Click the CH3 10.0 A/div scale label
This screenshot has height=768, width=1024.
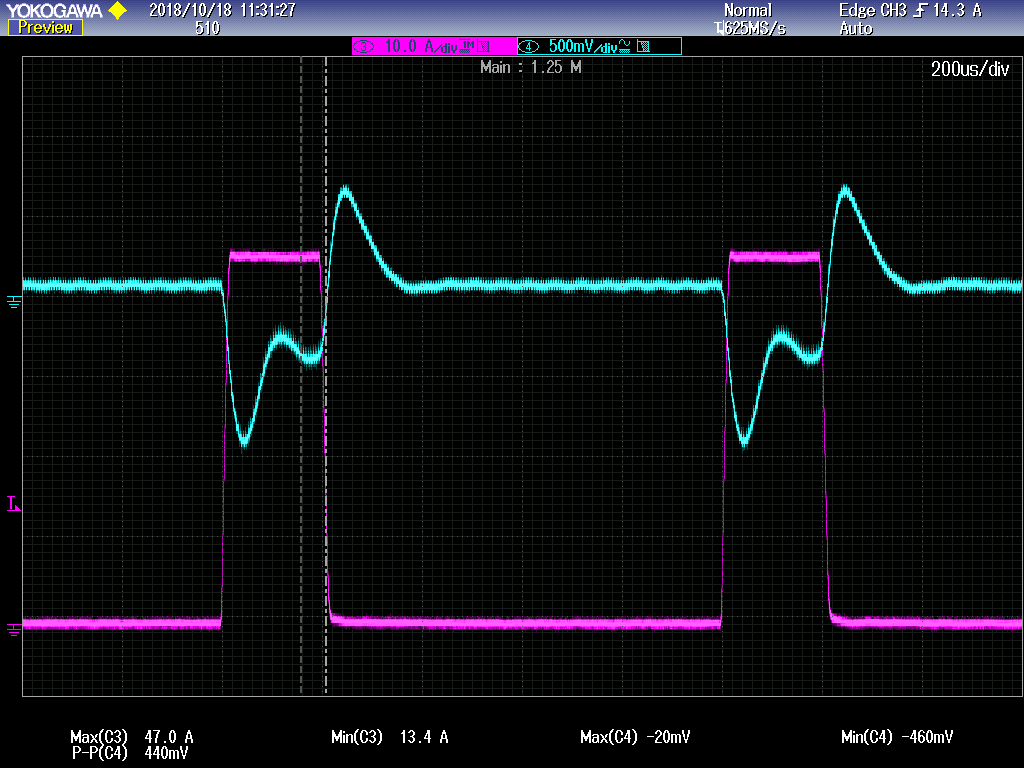coord(420,46)
